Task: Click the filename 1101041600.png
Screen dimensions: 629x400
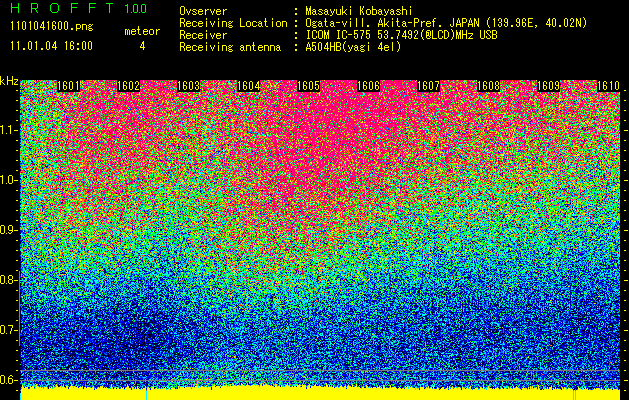Action: 52,27
